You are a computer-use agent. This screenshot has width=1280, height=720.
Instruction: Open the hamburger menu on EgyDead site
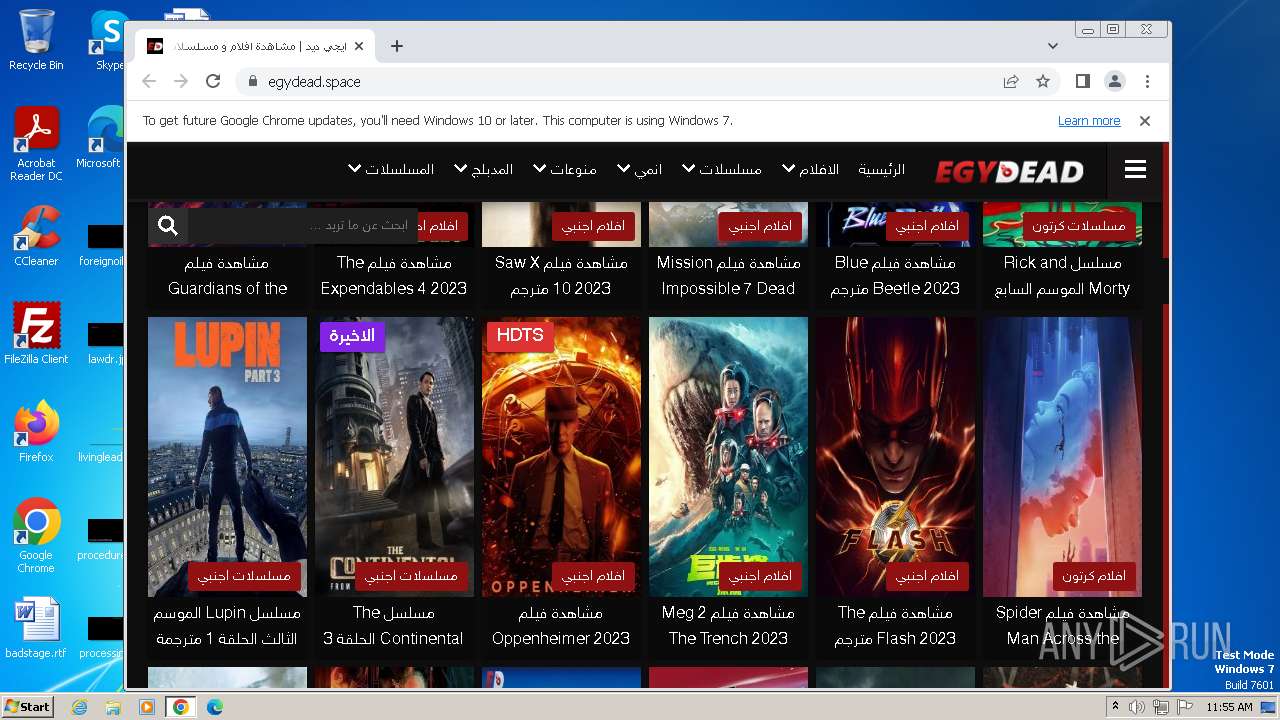coord(1135,170)
